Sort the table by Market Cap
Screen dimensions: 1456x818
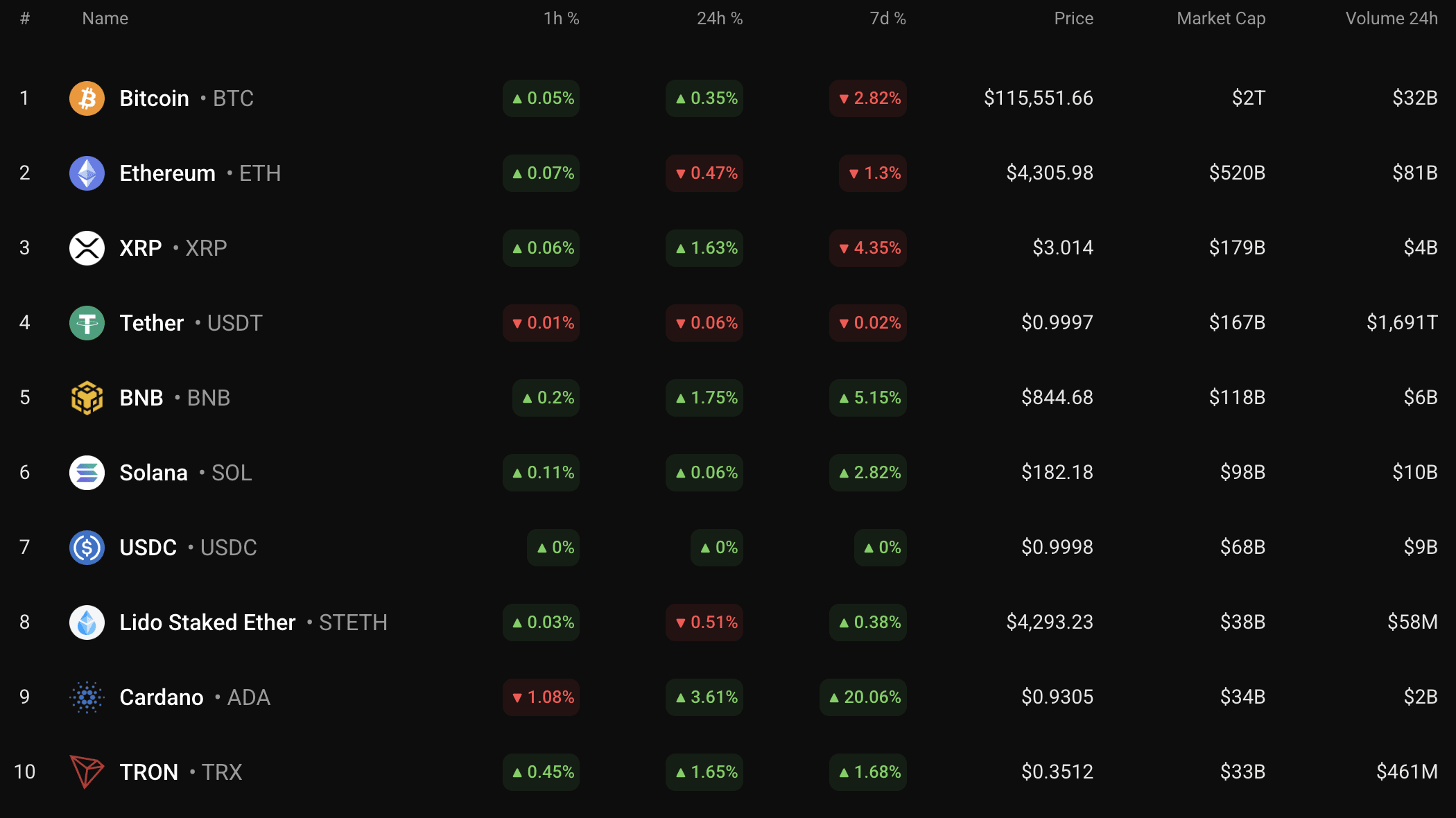pos(1220,18)
